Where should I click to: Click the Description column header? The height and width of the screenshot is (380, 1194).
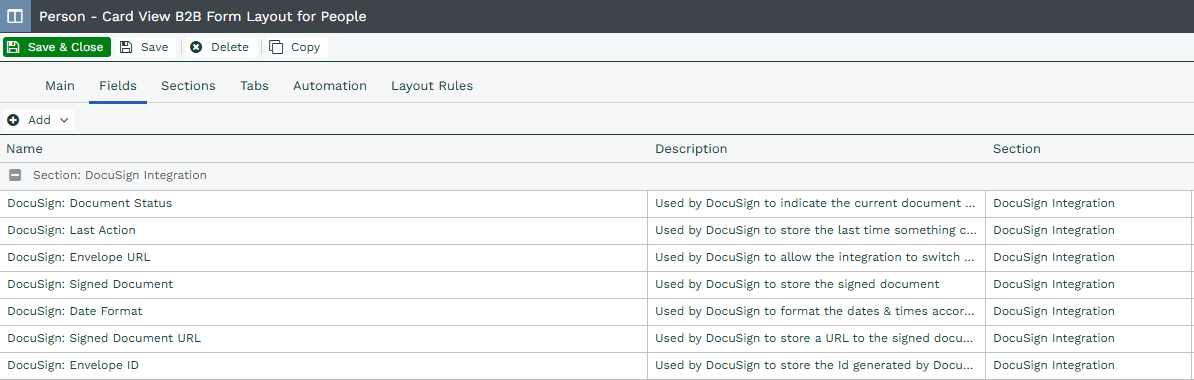tap(691, 148)
